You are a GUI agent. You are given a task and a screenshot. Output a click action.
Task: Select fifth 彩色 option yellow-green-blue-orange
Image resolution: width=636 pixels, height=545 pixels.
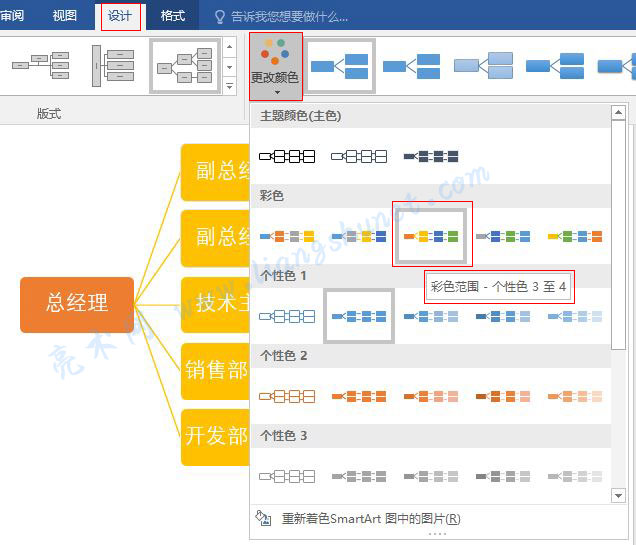pos(575,236)
